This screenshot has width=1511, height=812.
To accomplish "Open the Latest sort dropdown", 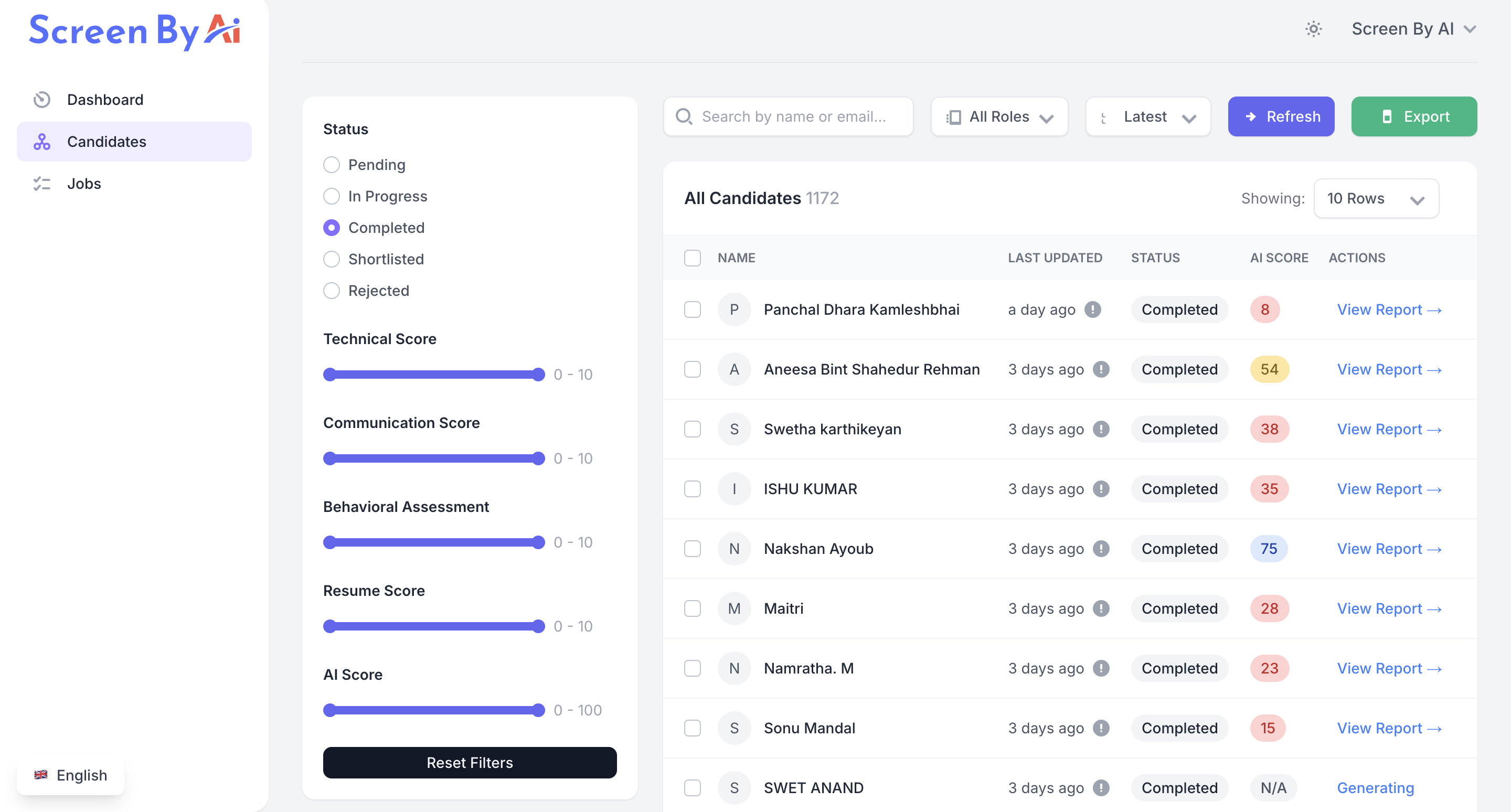I will pyautogui.click(x=1148, y=116).
